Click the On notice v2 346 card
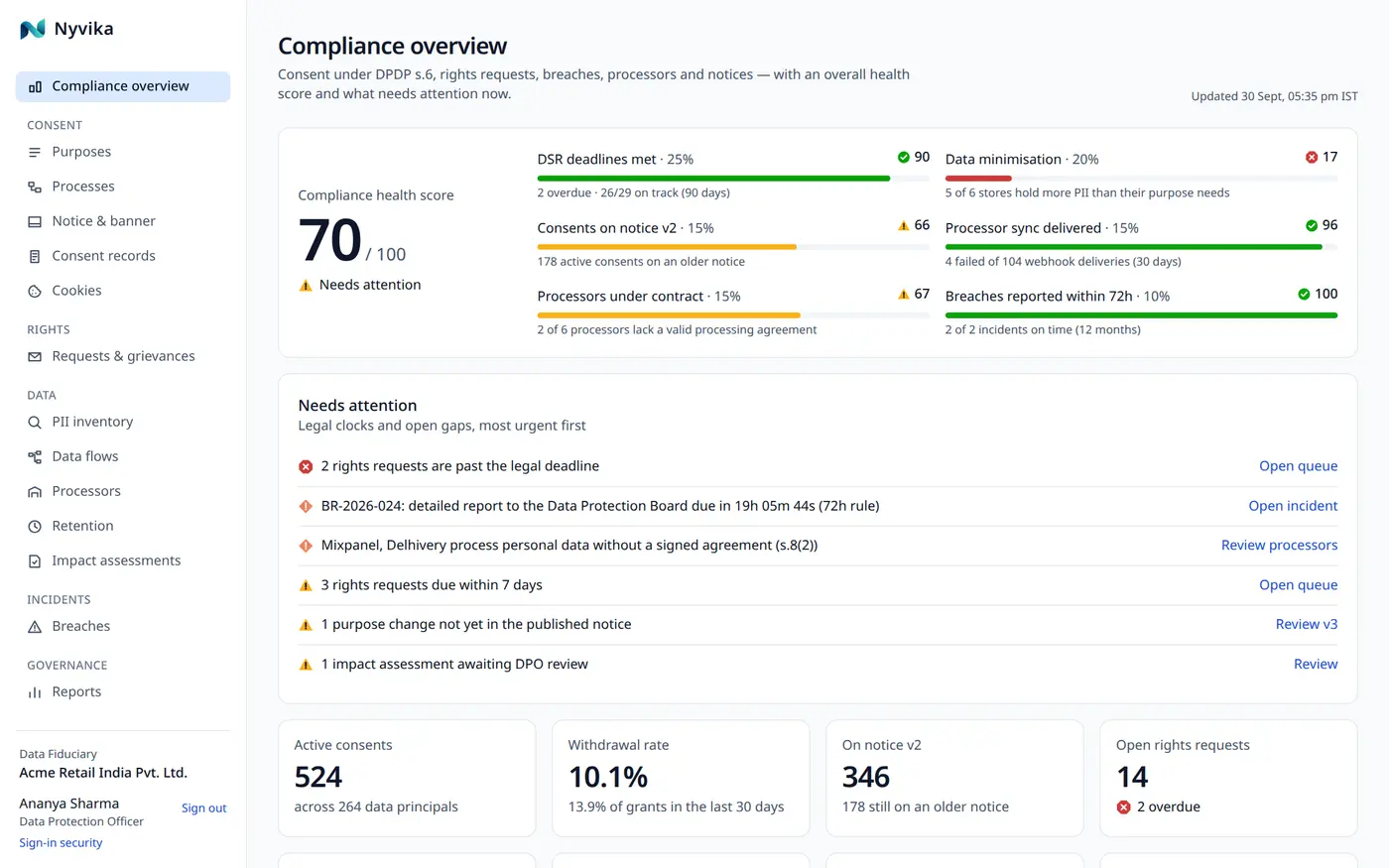Screen dimensions: 1389x868 point(954,779)
